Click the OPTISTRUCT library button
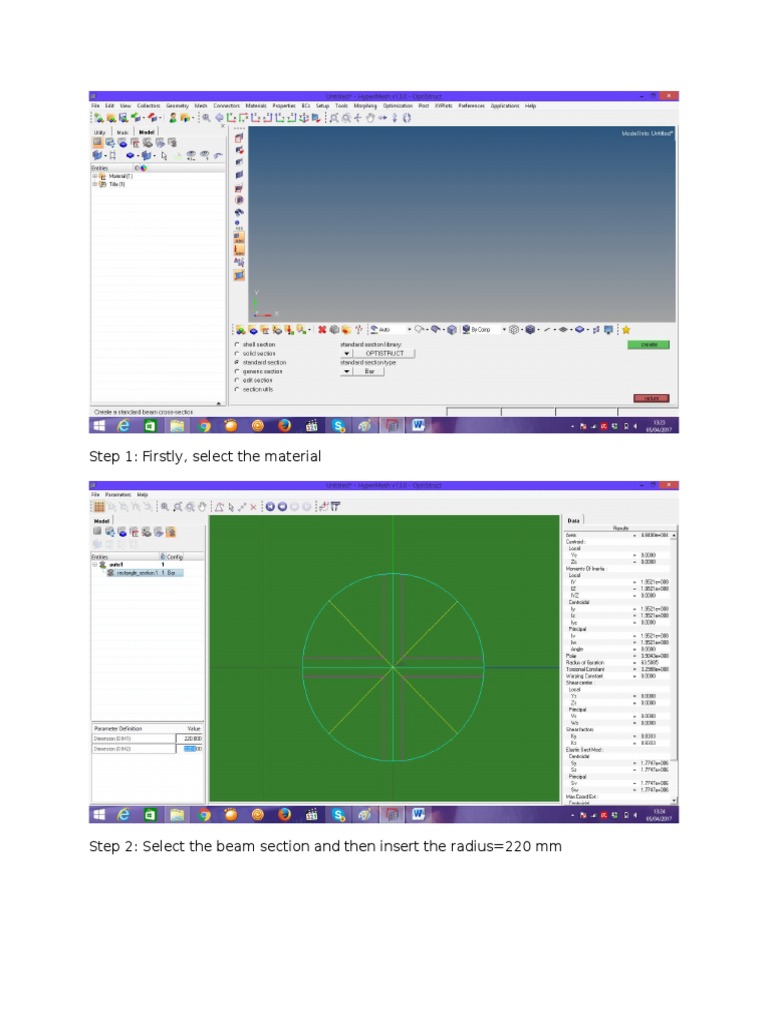Image resolution: width=768 pixels, height=1024 pixels. coord(384,353)
